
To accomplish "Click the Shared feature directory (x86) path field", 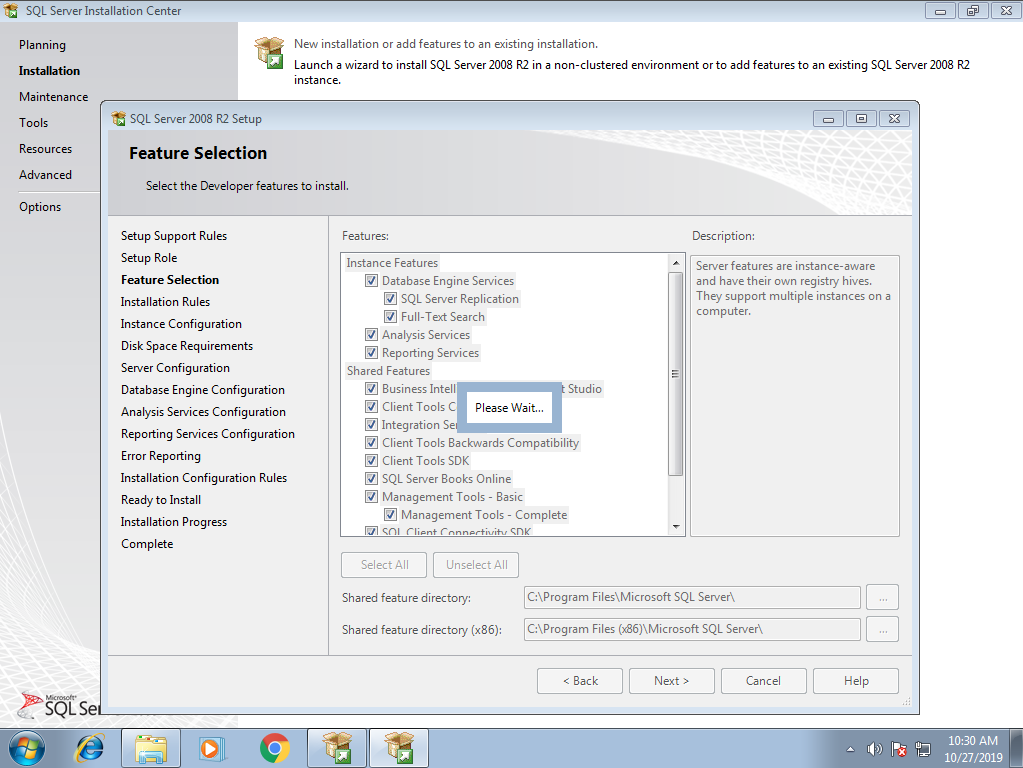I will click(x=692, y=630).
